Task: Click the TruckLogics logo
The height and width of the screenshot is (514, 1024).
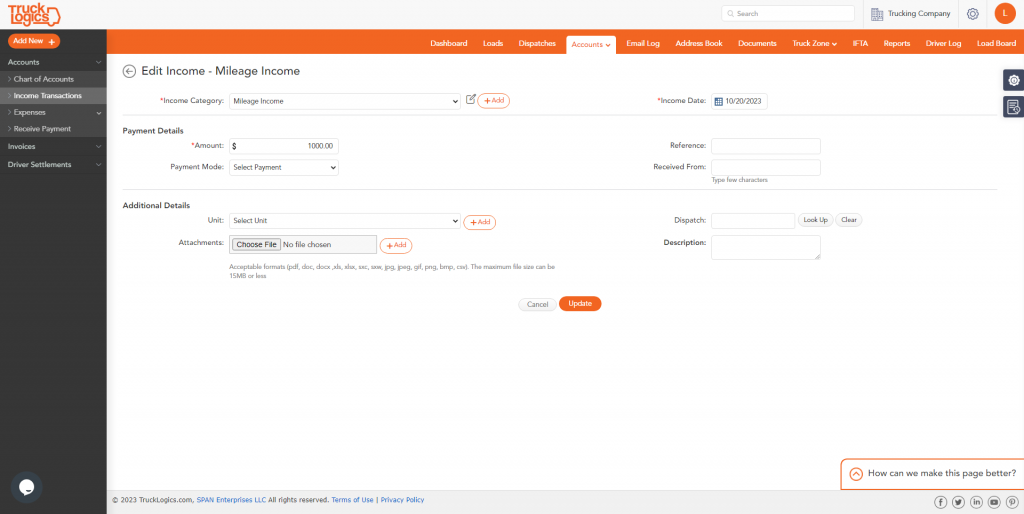Action: (x=34, y=14)
